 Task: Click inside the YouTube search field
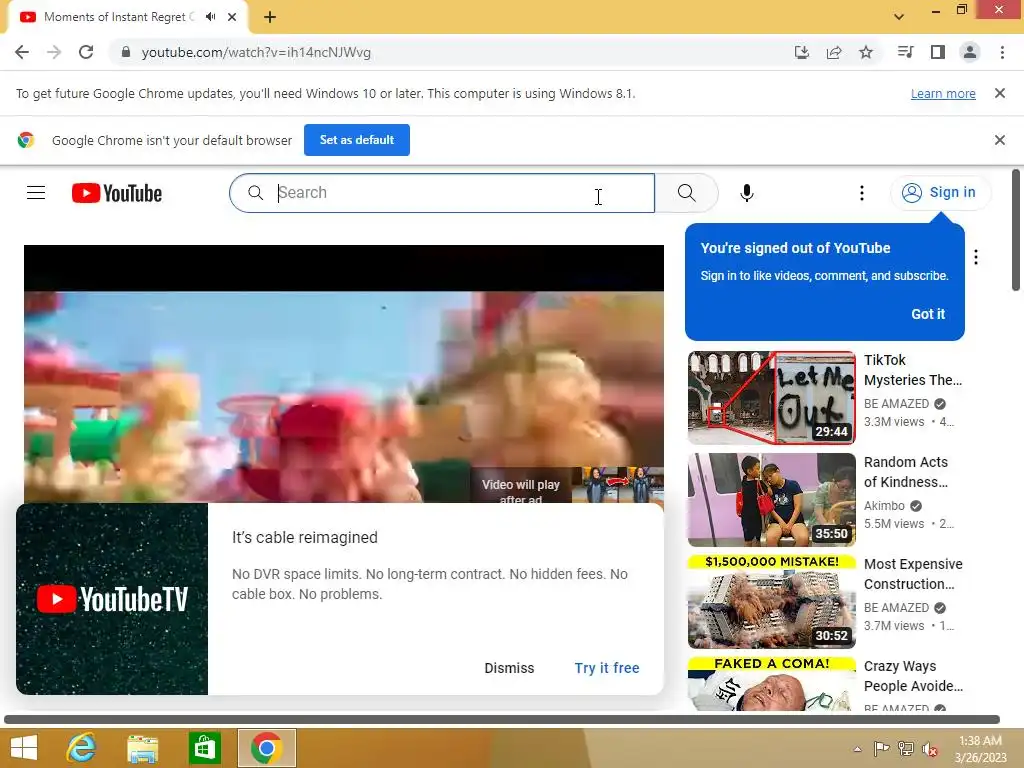[x=442, y=193]
